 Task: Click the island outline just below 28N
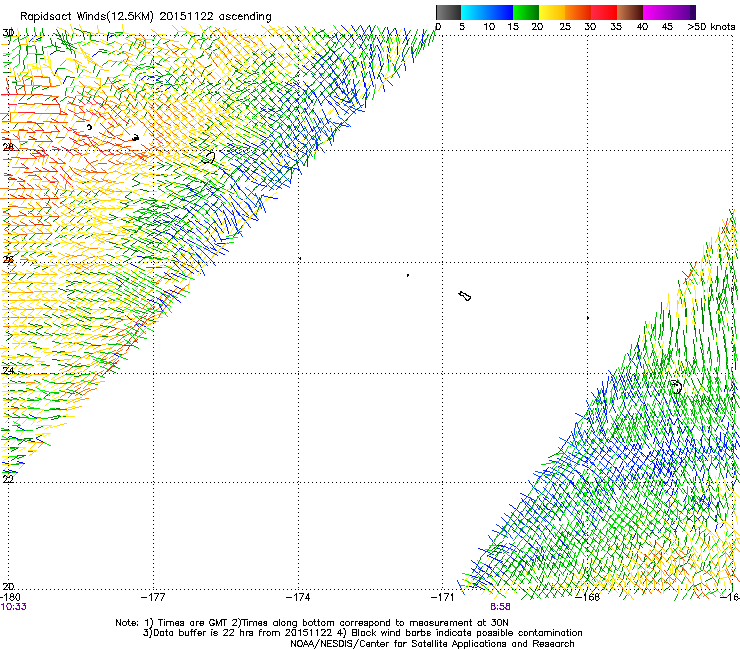[x=209, y=158]
